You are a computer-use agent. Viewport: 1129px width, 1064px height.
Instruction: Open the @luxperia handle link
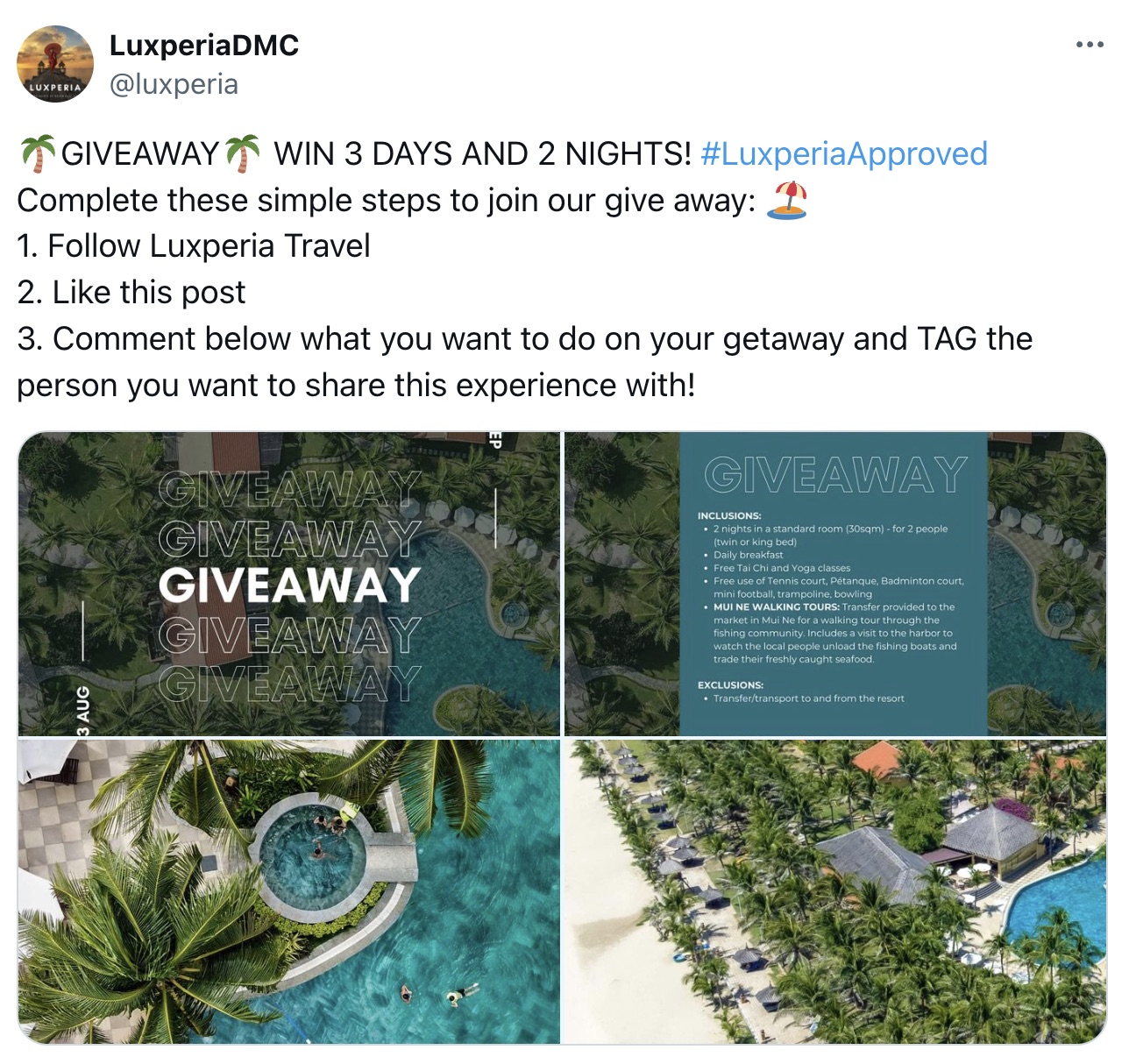point(174,84)
